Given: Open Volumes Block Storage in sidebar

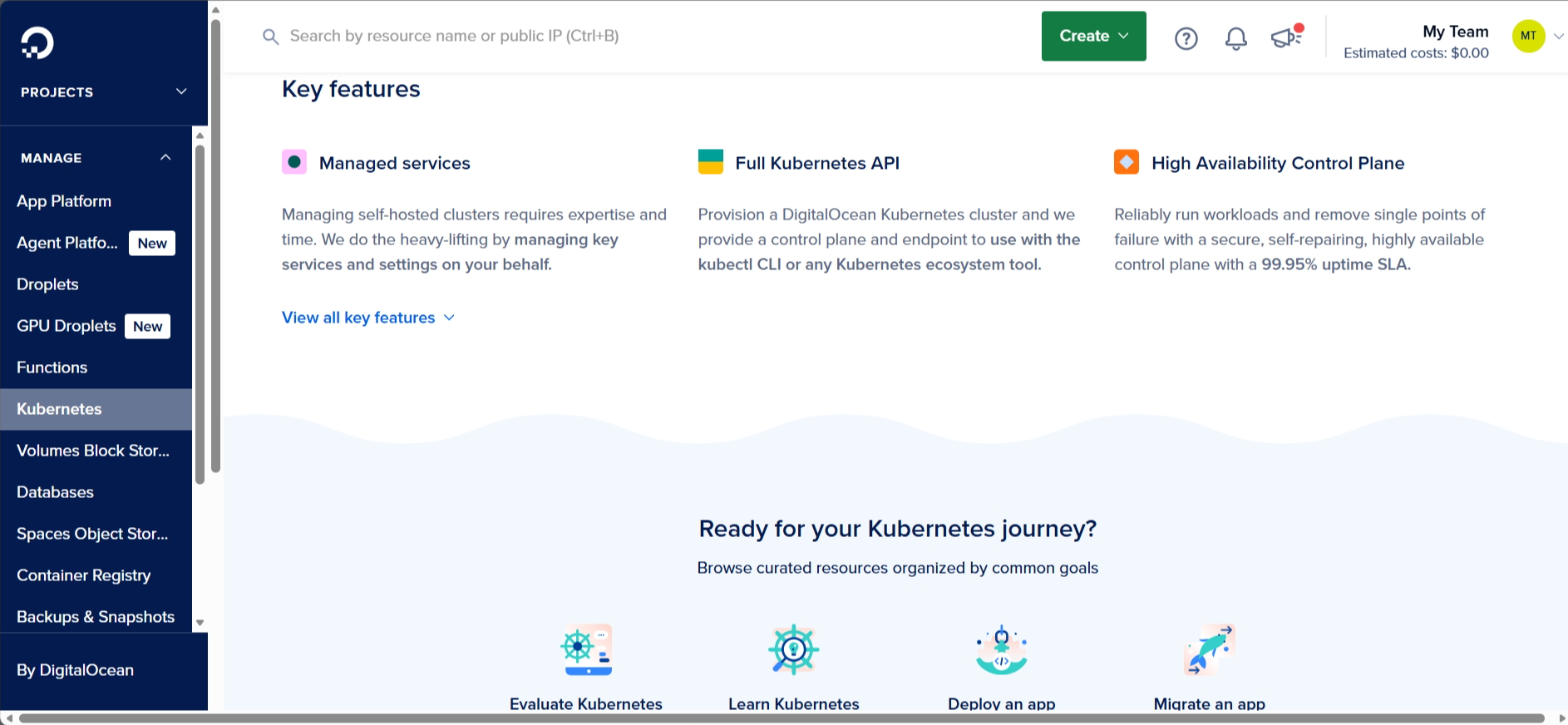Looking at the screenshot, I should pos(96,451).
